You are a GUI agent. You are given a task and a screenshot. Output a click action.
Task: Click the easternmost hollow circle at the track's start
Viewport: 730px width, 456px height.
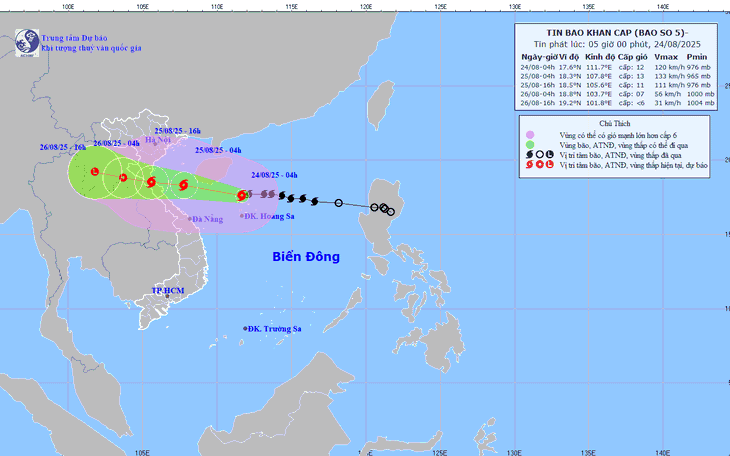(391, 212)
